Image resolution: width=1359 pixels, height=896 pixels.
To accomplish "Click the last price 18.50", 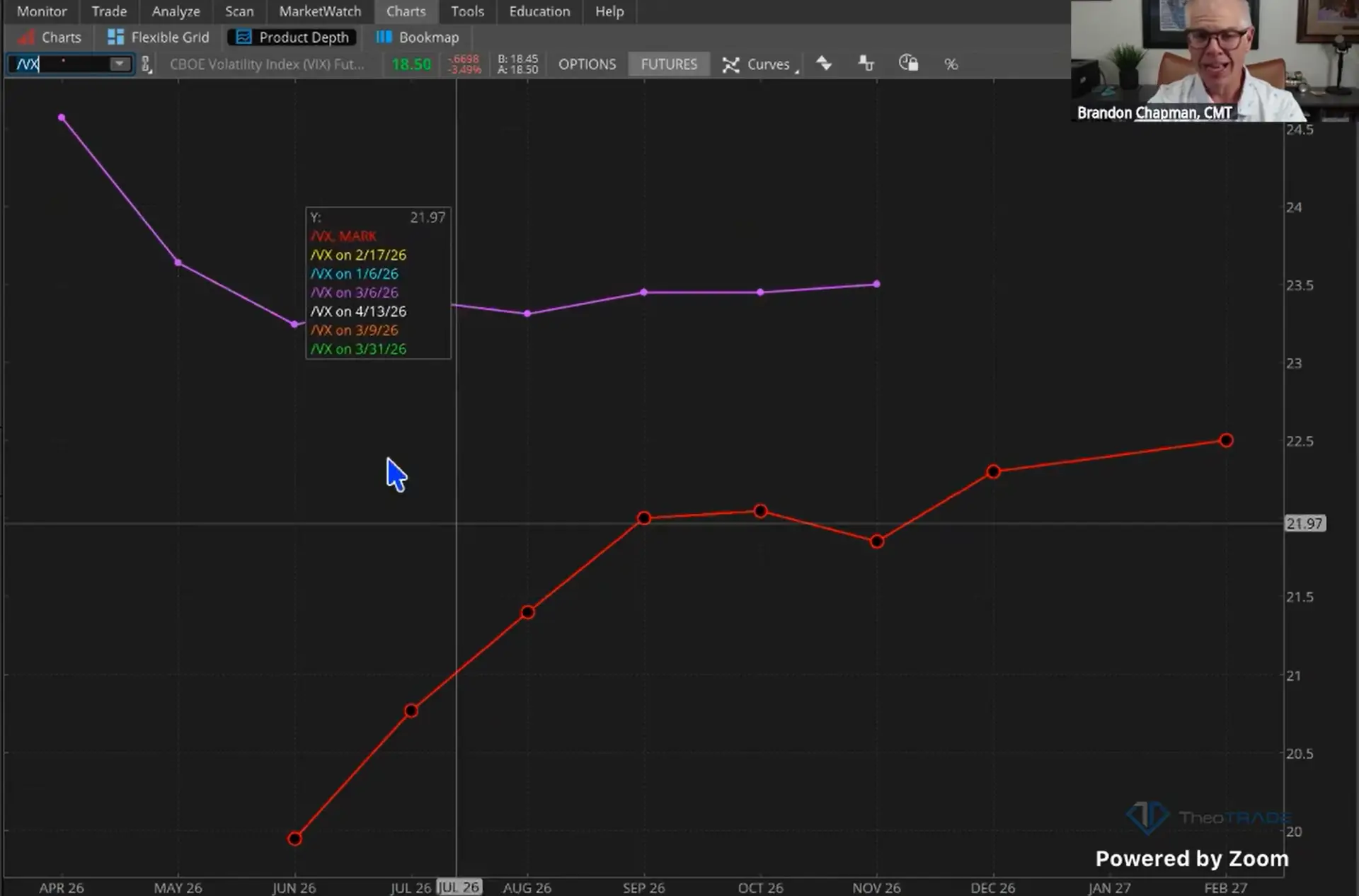I will point(411,64).
